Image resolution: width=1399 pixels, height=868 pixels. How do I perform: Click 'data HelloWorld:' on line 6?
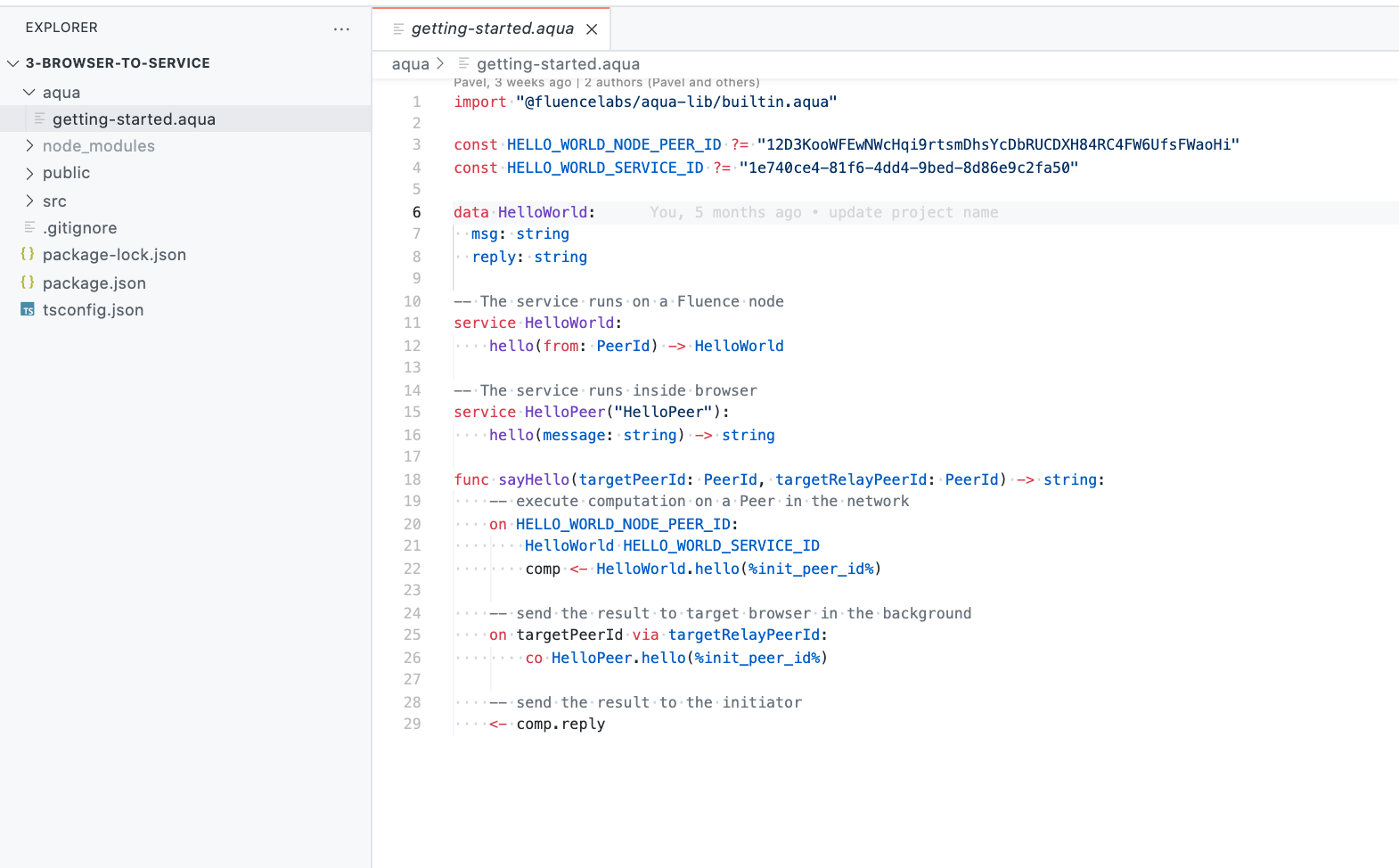524,212
